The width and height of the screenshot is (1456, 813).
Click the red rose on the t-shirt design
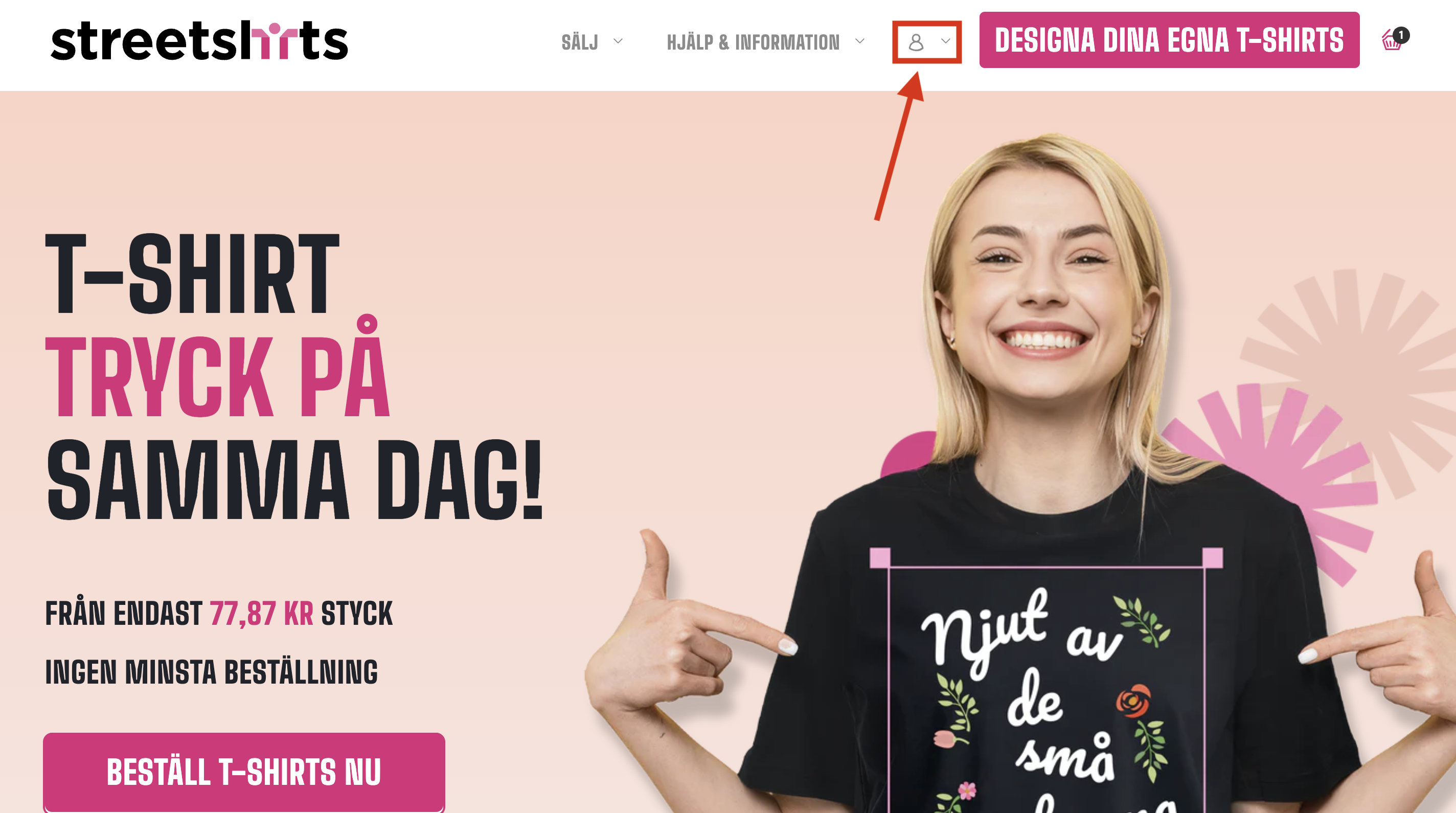(1133, 701)
